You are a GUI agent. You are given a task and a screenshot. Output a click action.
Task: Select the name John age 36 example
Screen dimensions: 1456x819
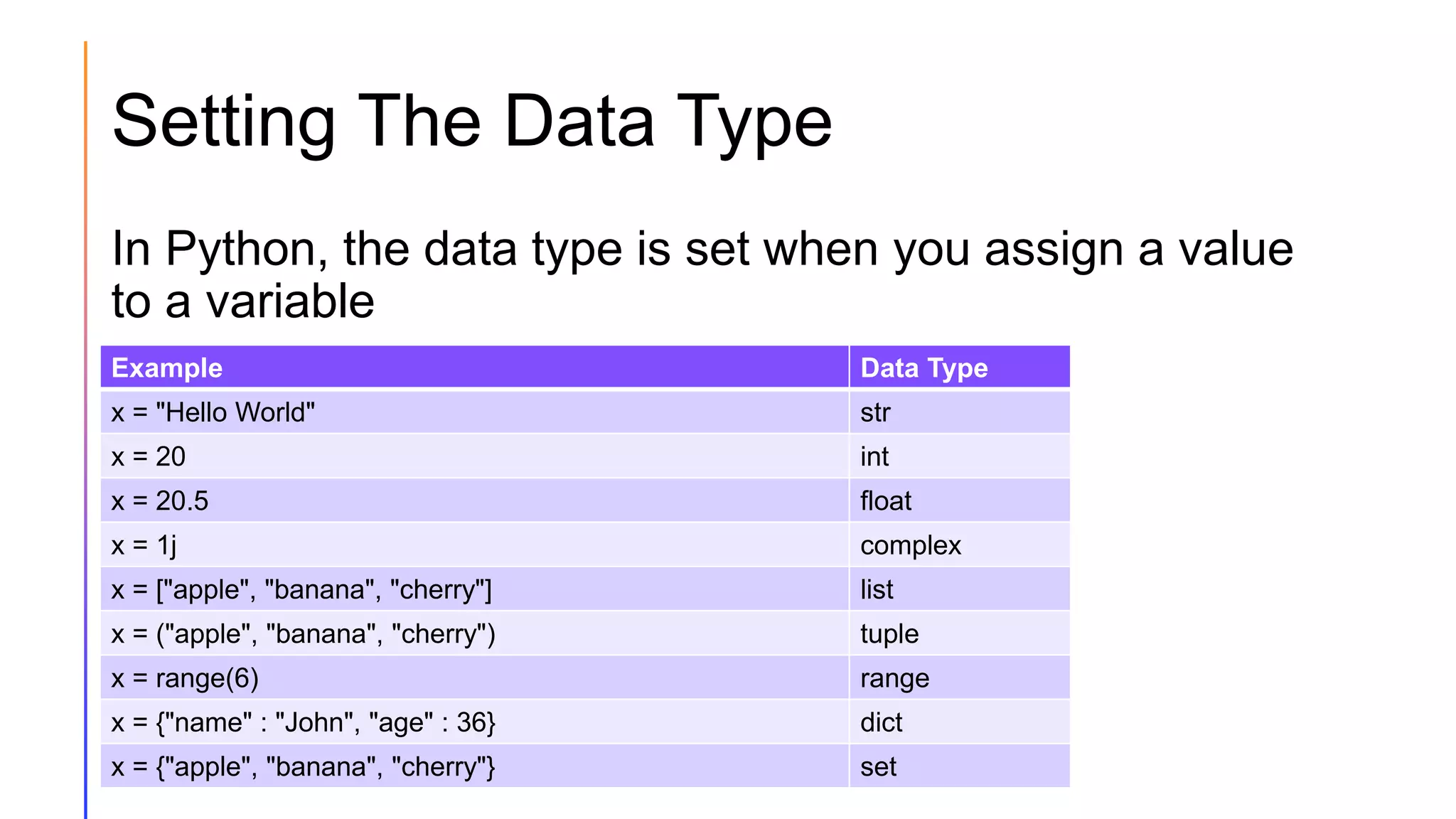(x=475, y=722)
